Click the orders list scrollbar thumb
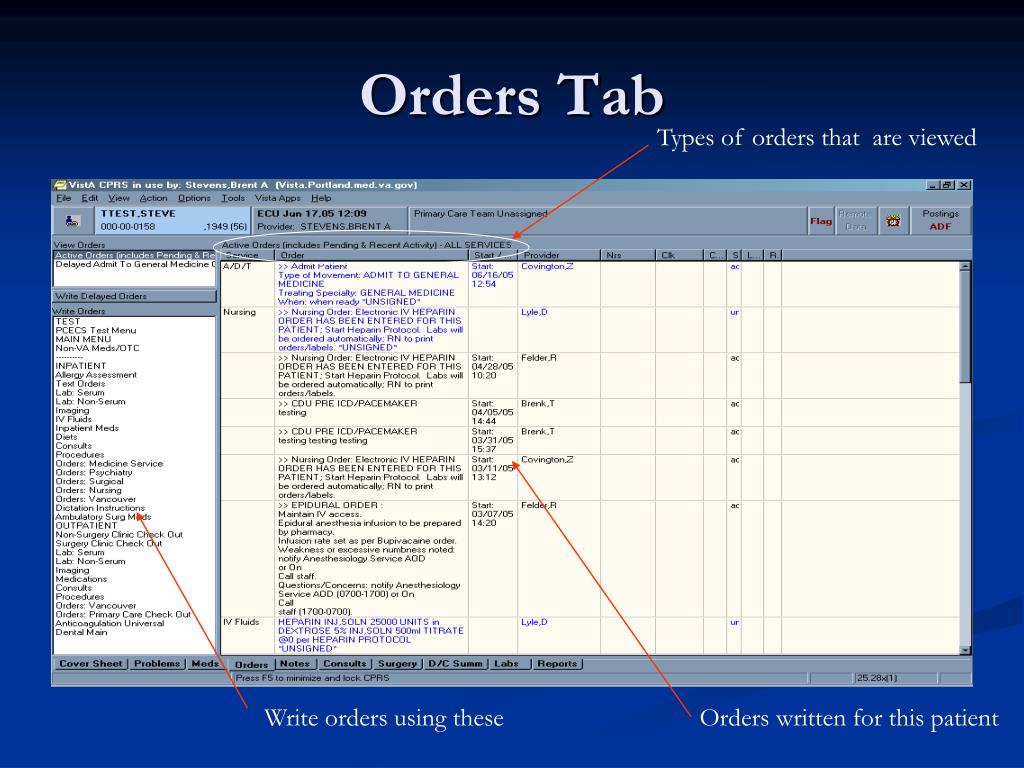The image size is (1024, 768). (965, 327)
